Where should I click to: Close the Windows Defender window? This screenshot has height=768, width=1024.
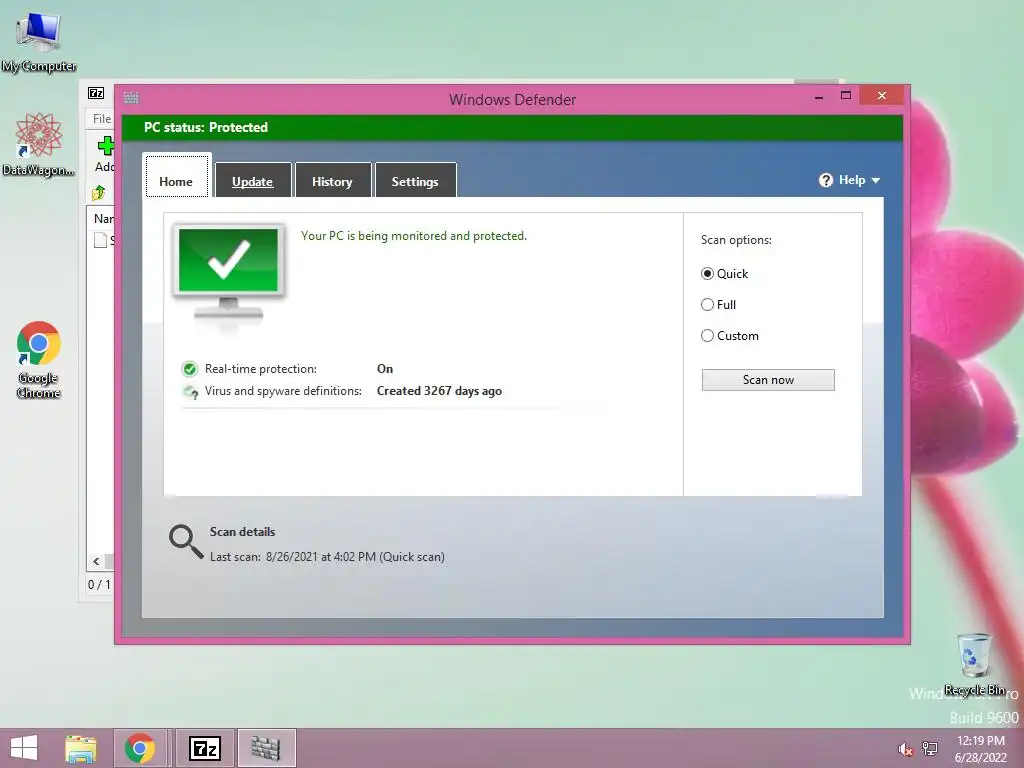click(882, 95)
